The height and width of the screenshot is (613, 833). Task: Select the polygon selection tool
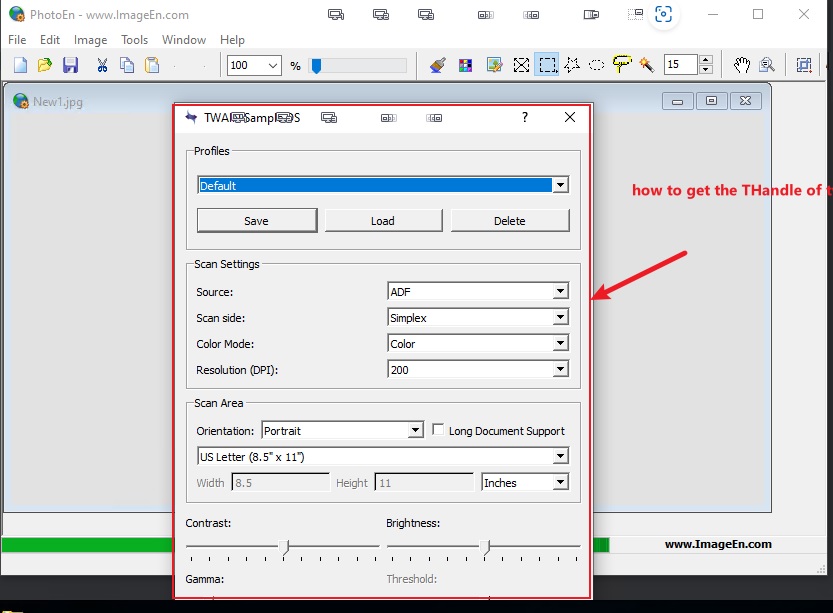click(x=572, y=65)
